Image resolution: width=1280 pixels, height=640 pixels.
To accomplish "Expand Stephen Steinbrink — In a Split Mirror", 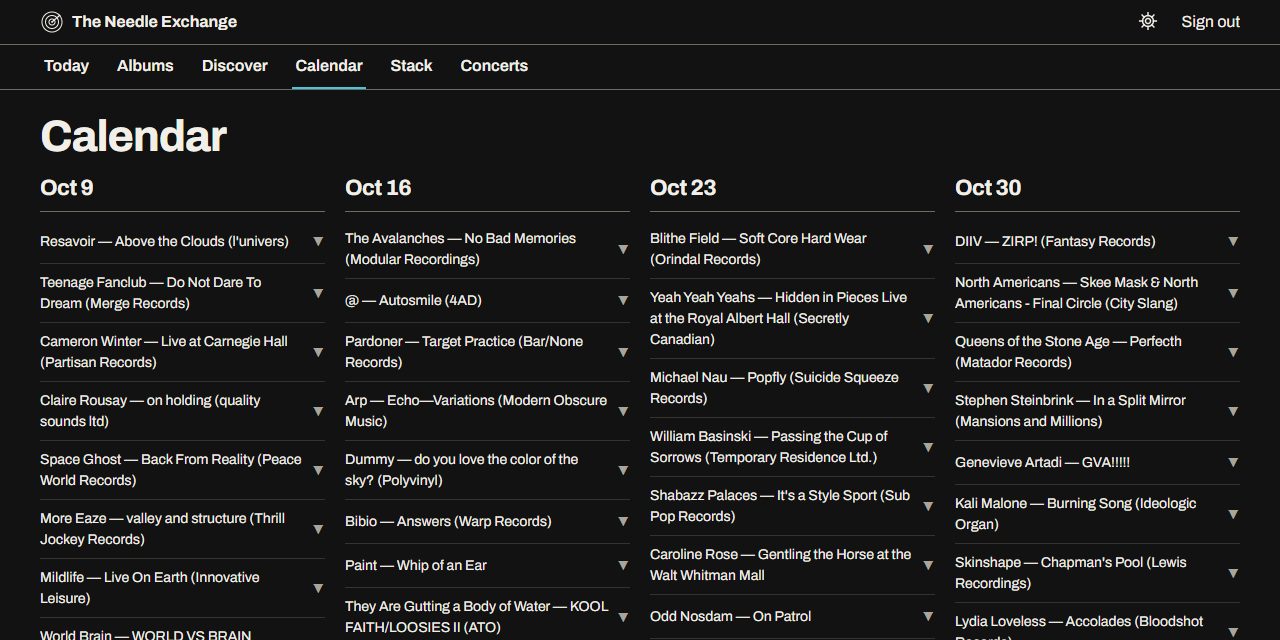I will 1097,411.
